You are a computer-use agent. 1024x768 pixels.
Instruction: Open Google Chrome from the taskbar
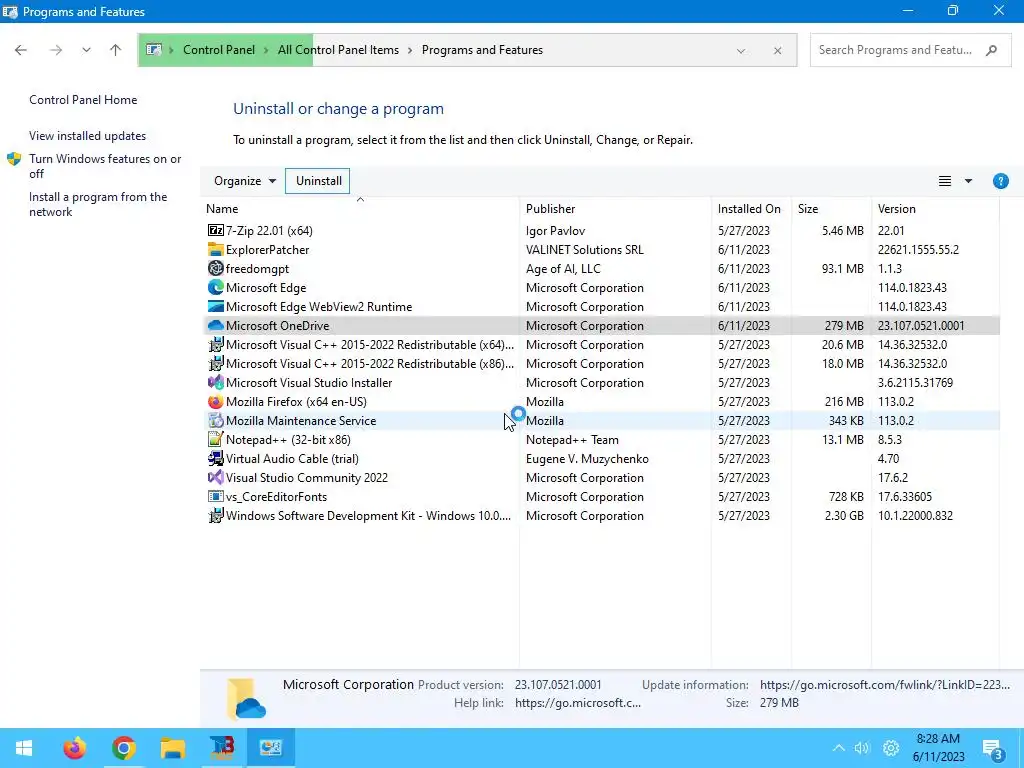123,748
